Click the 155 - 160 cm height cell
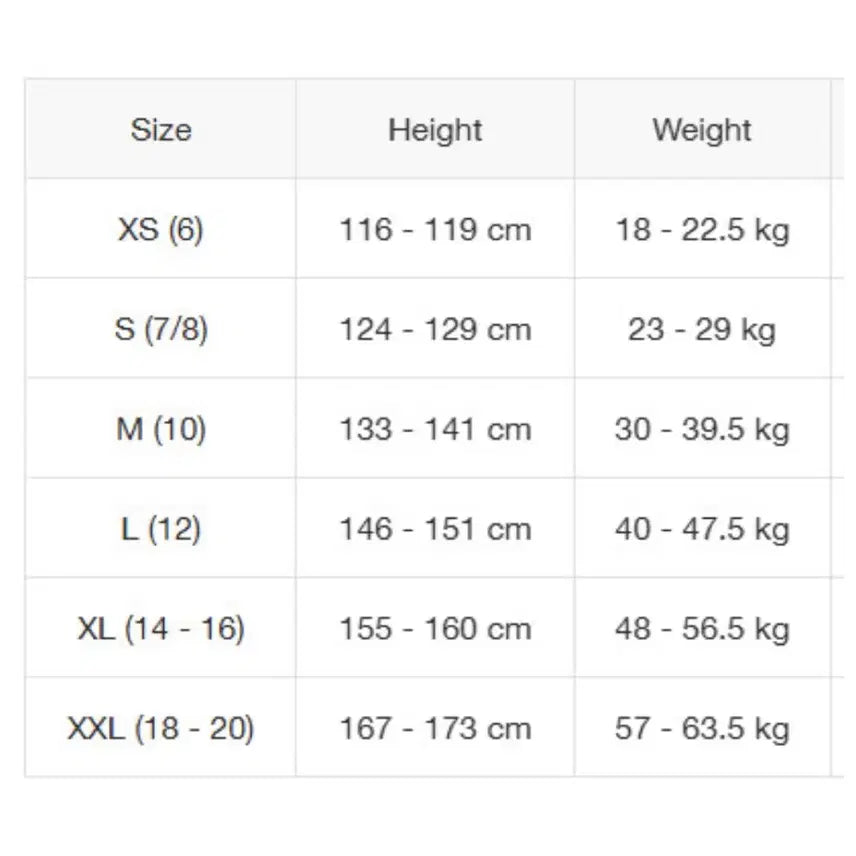Screen dimensions: 856x856 point(435,629)
